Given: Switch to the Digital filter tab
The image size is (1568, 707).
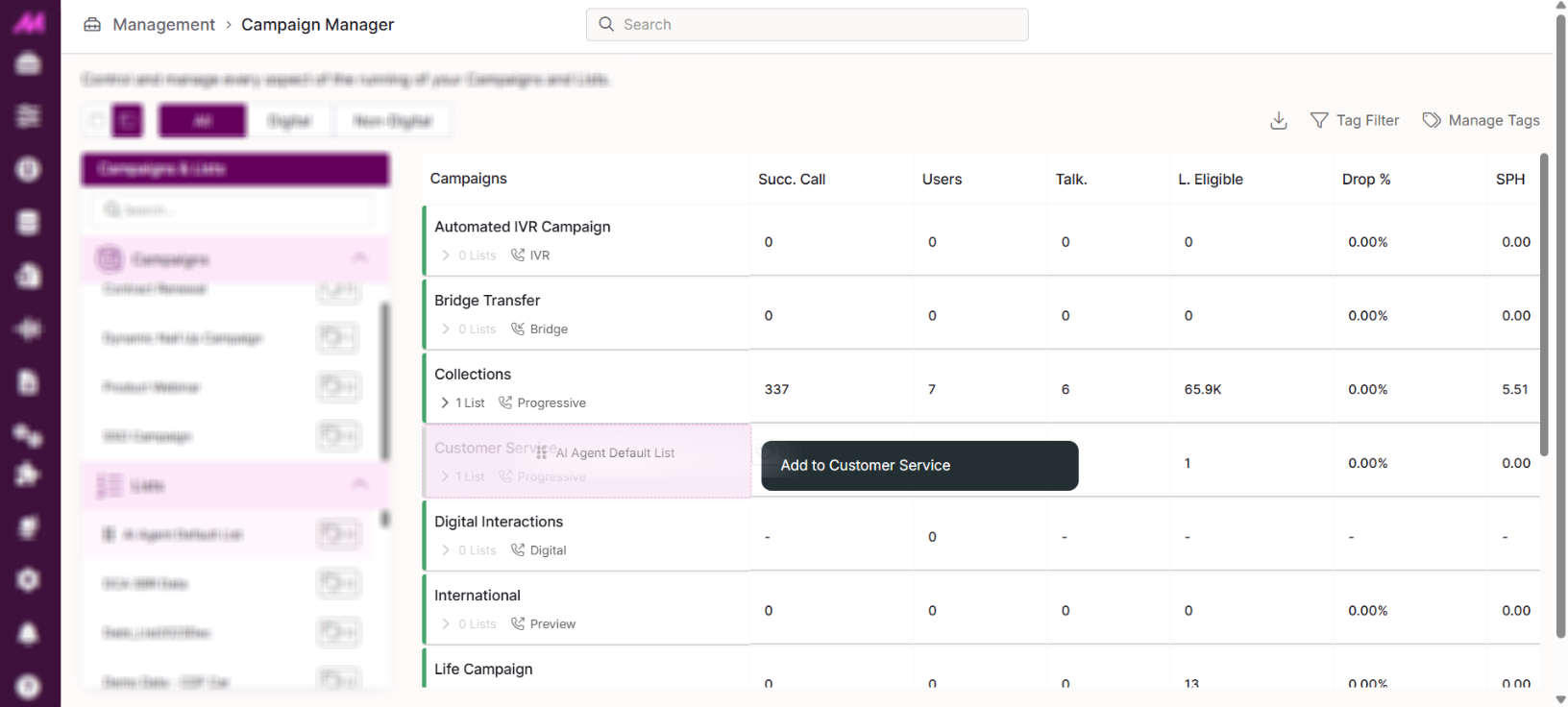Looking at the screenshot, I should pos(289,121).
